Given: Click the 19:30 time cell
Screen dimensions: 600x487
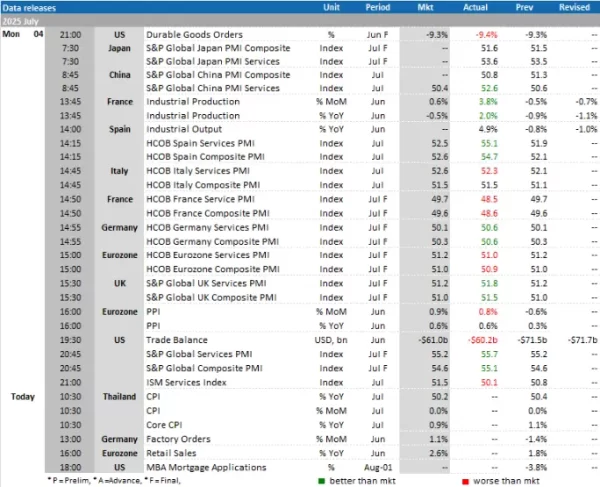Looking at the screenshot, I should pyautogui.click(x=70, y=340).
